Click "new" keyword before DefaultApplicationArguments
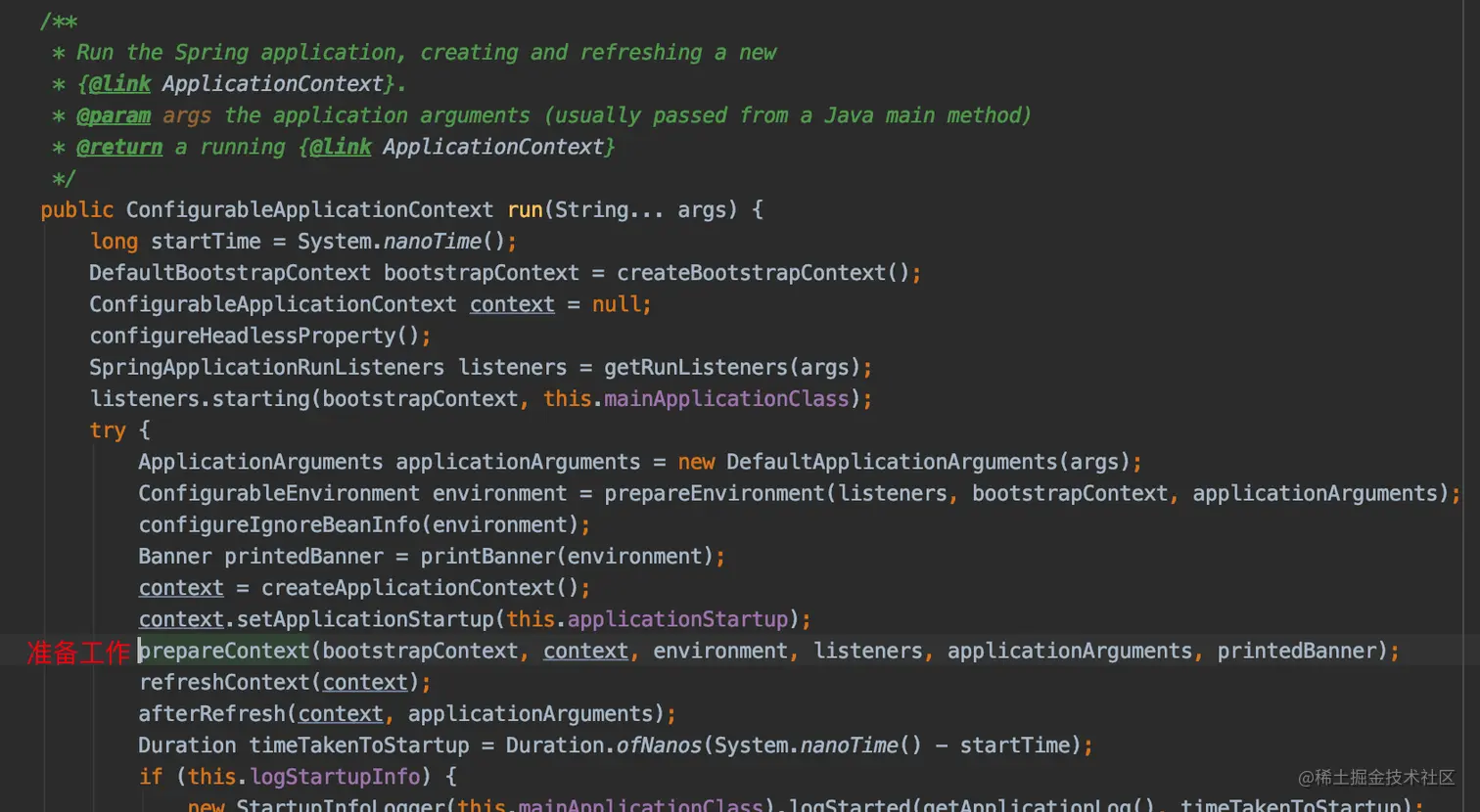Viewport: 1480px width, 812px height. click(696, 461)
